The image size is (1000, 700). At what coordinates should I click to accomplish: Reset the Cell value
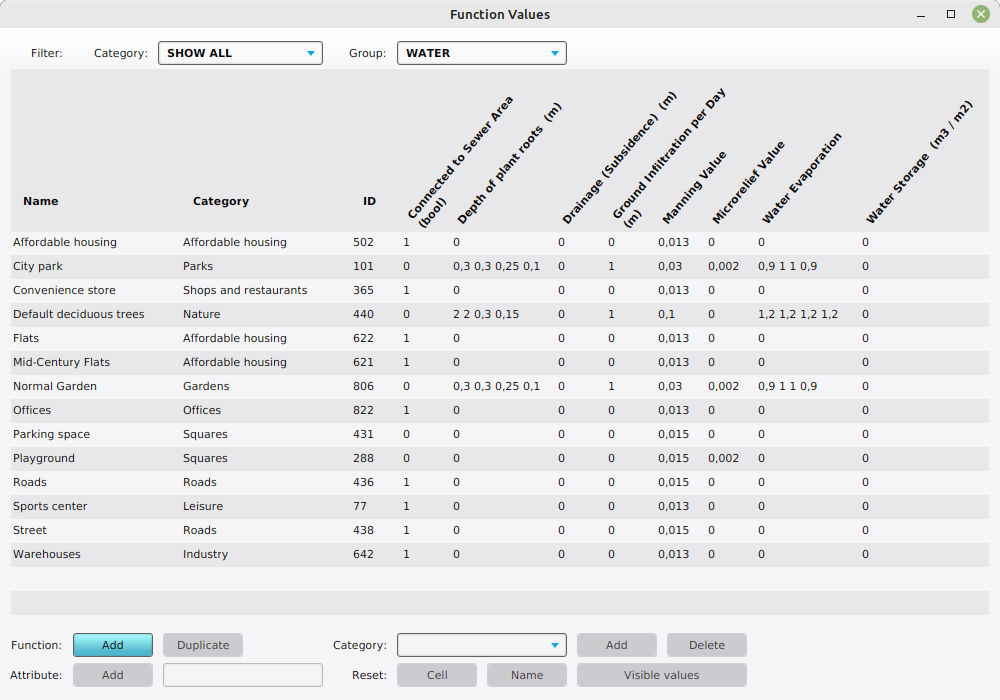437,675
